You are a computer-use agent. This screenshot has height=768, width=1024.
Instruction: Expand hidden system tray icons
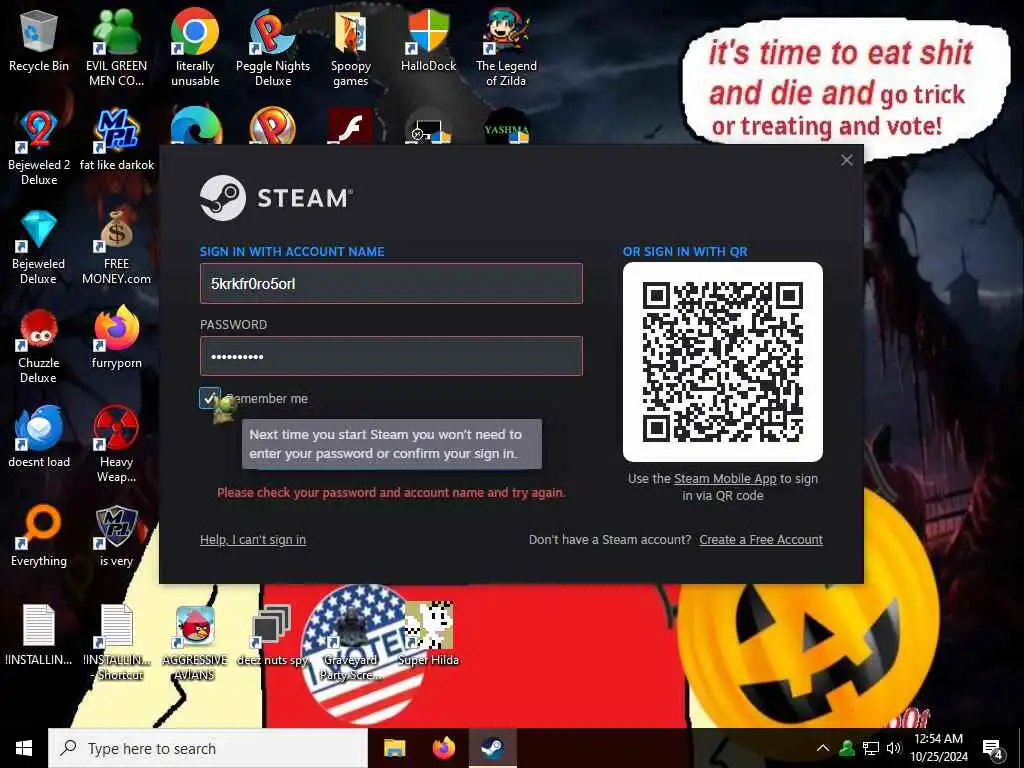(823, 748)
